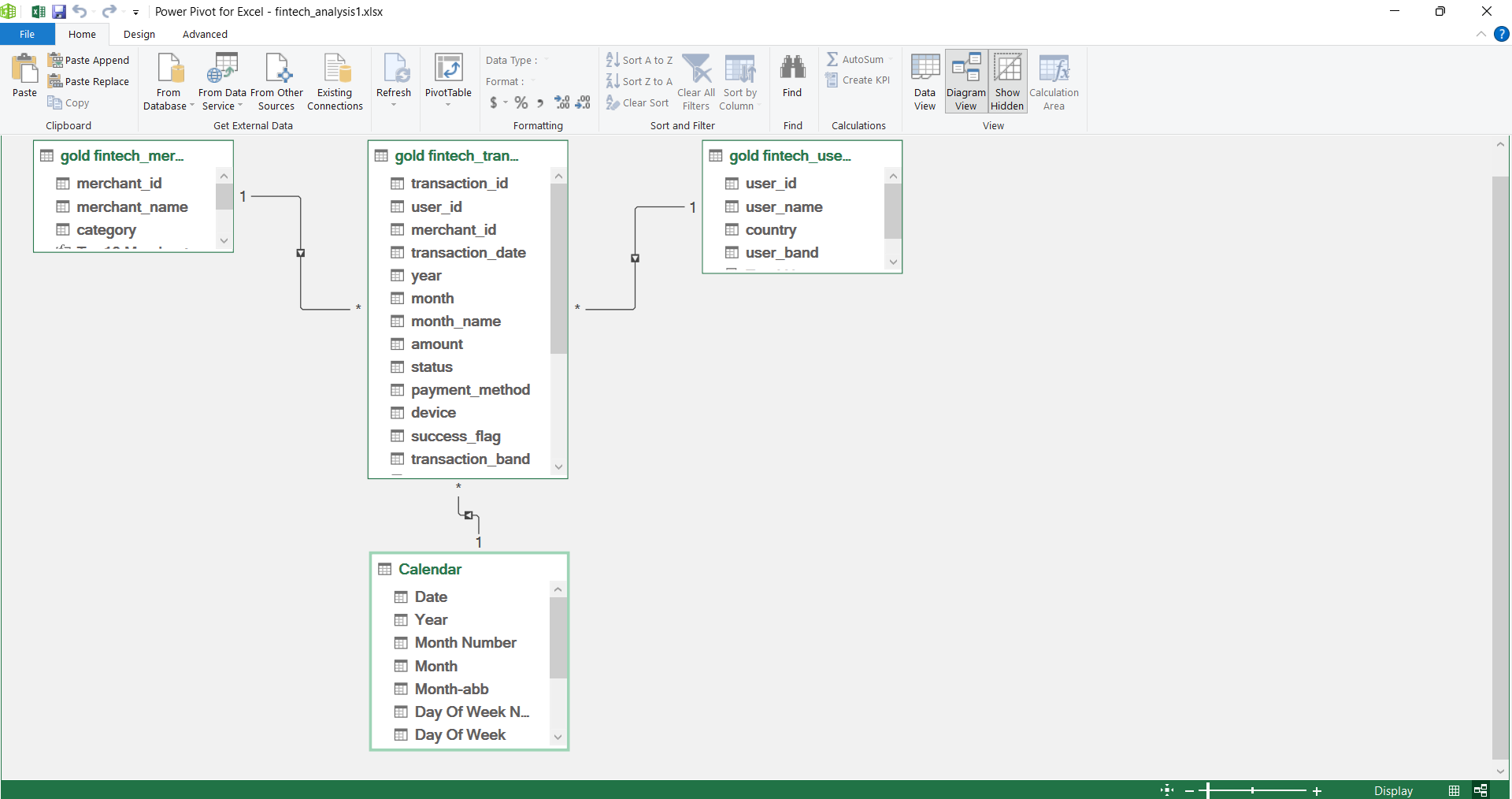Viewport: 1512px width, 799px height.
Task: Switch to the Advanced tab
Action: tap(205, 34)
